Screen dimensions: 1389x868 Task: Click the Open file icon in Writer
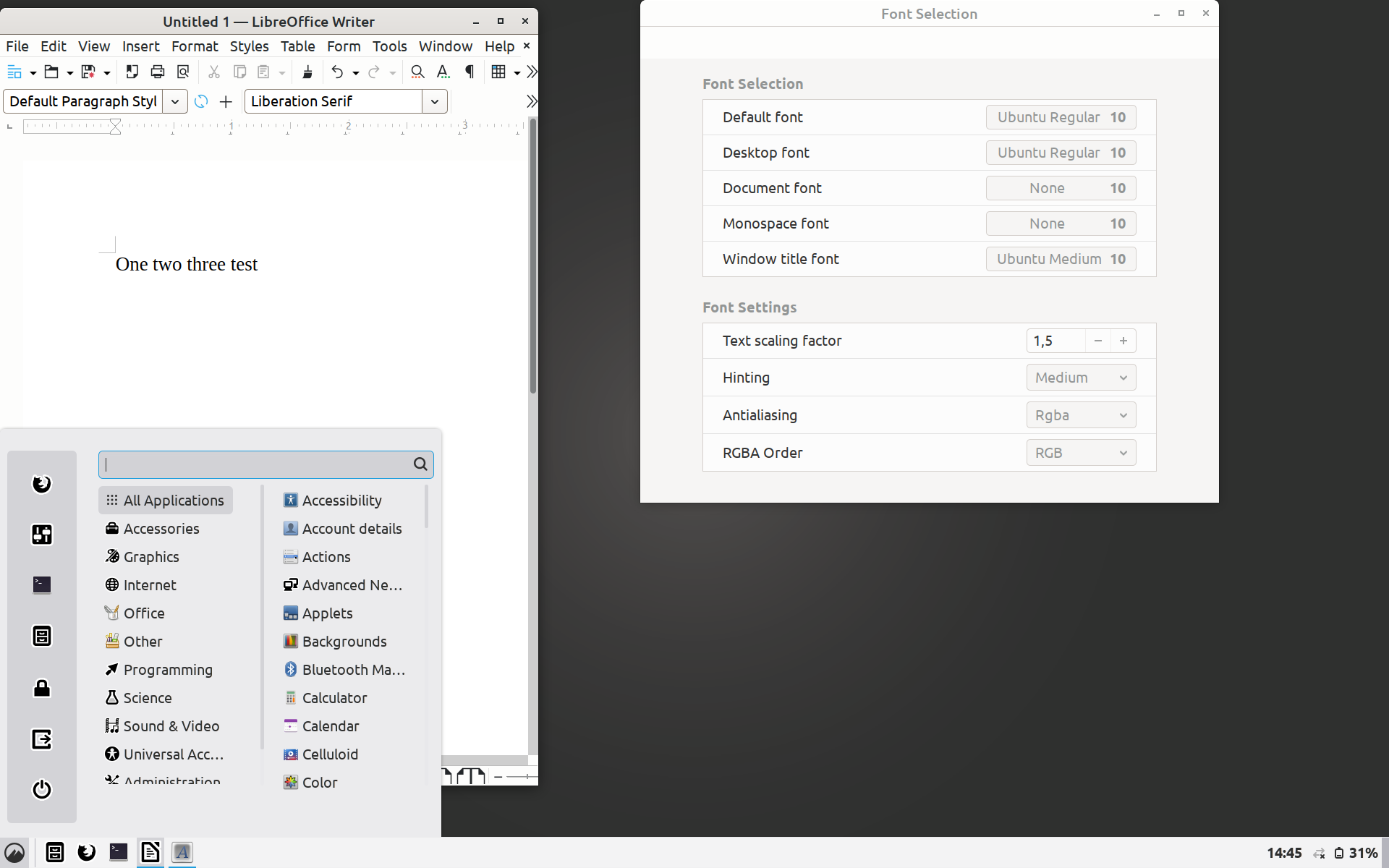click(51, 72)
